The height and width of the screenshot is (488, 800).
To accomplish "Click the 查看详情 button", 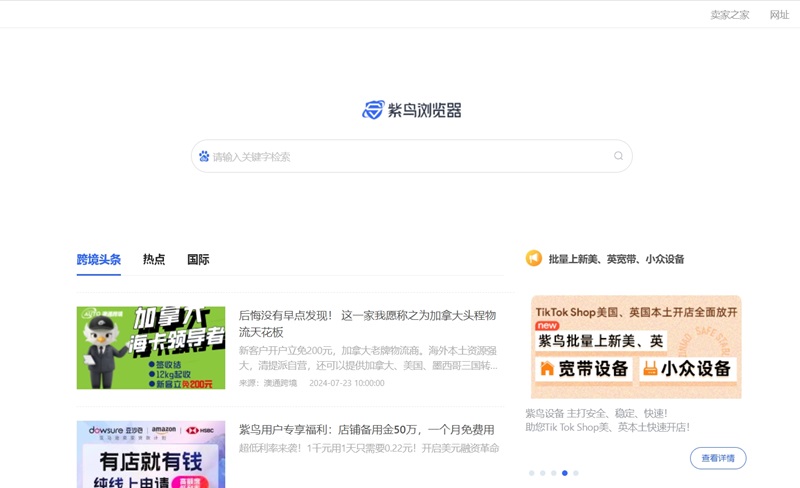I will [x=718, y=458].
